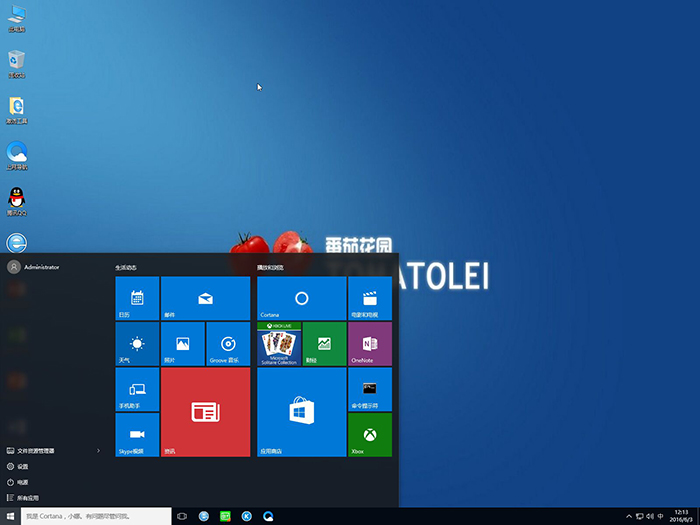
Task: Launch the Weather (天气) tile
Action: click(137, 343)
